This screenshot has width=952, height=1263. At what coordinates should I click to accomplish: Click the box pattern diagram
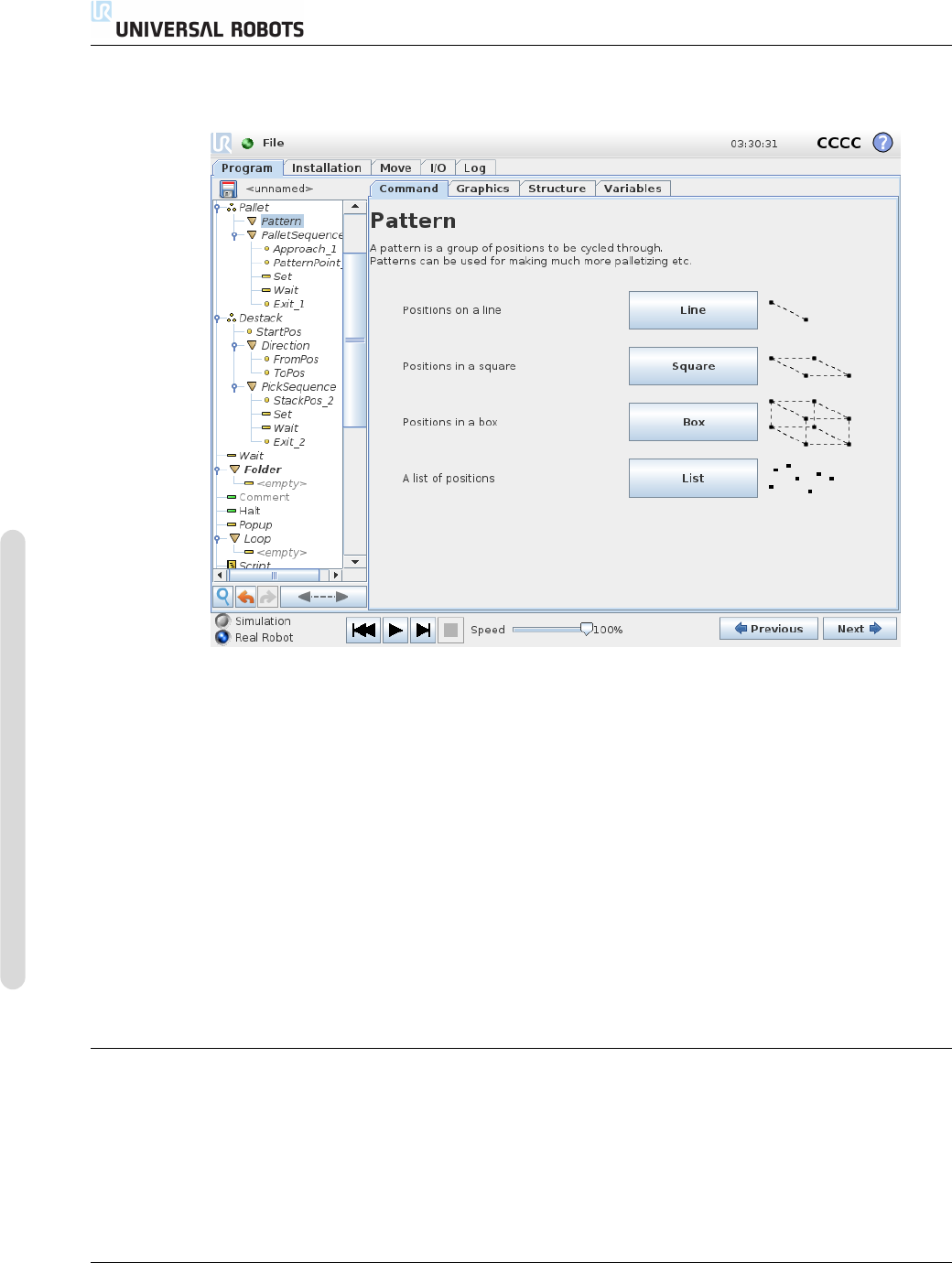[x=810, y=423]
